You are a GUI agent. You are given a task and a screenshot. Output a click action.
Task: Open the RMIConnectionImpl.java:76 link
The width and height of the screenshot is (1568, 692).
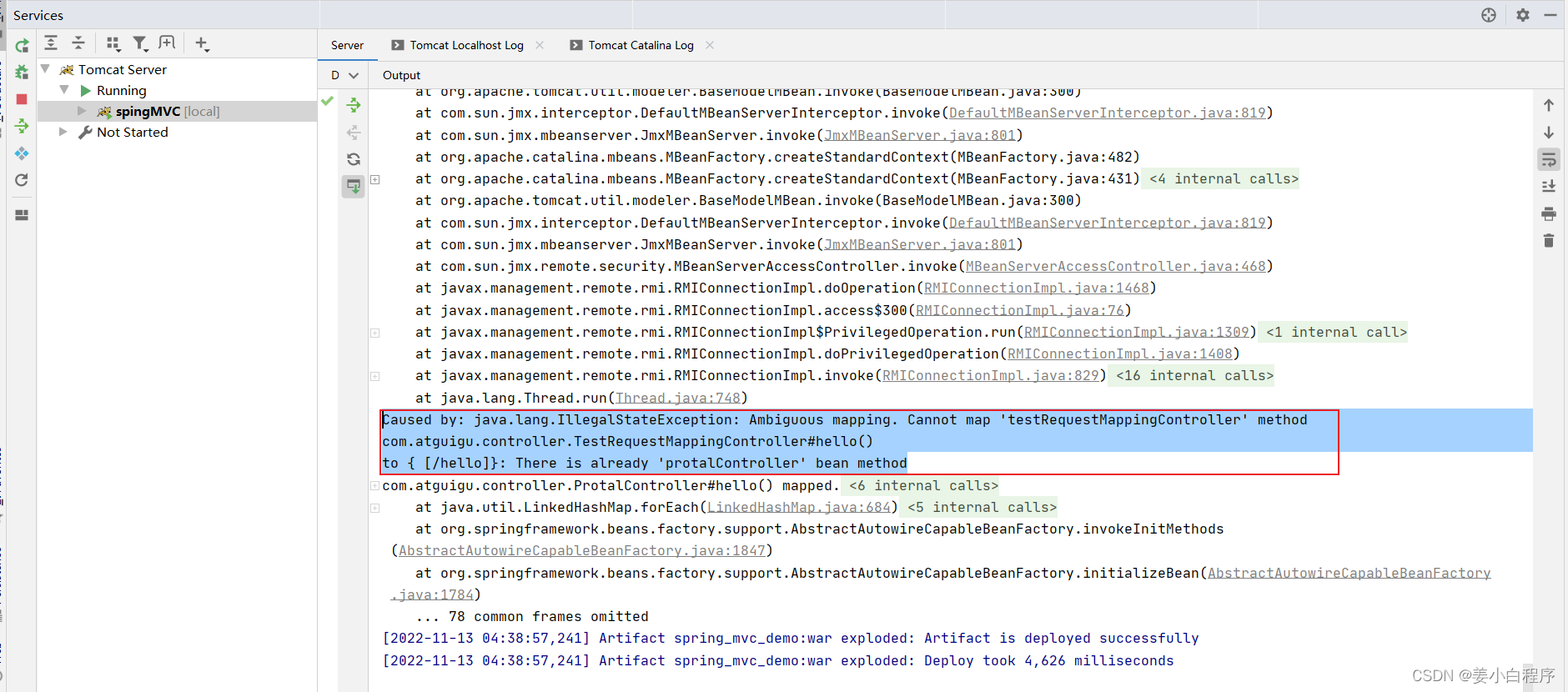(1019, 310)
